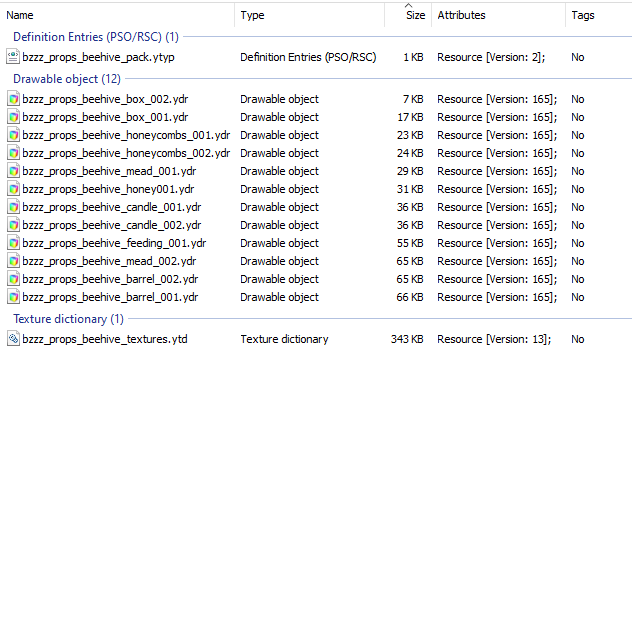The height and width of the screenshot is (632, 632).
Task: Select the bzzz_props_beehive_pack.ytyp file icon
Action: point(13,57)
